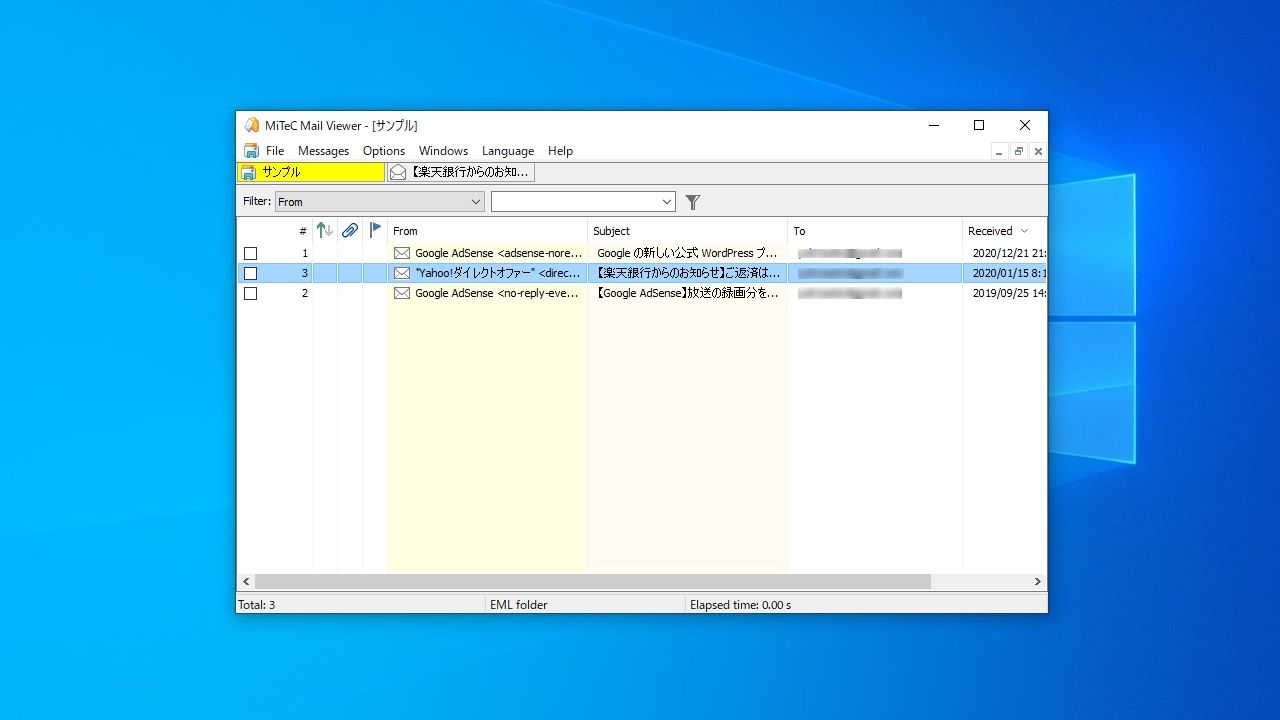
Task: Open the Filter field dropdown showing From
Action: click(x=380, y=201)
